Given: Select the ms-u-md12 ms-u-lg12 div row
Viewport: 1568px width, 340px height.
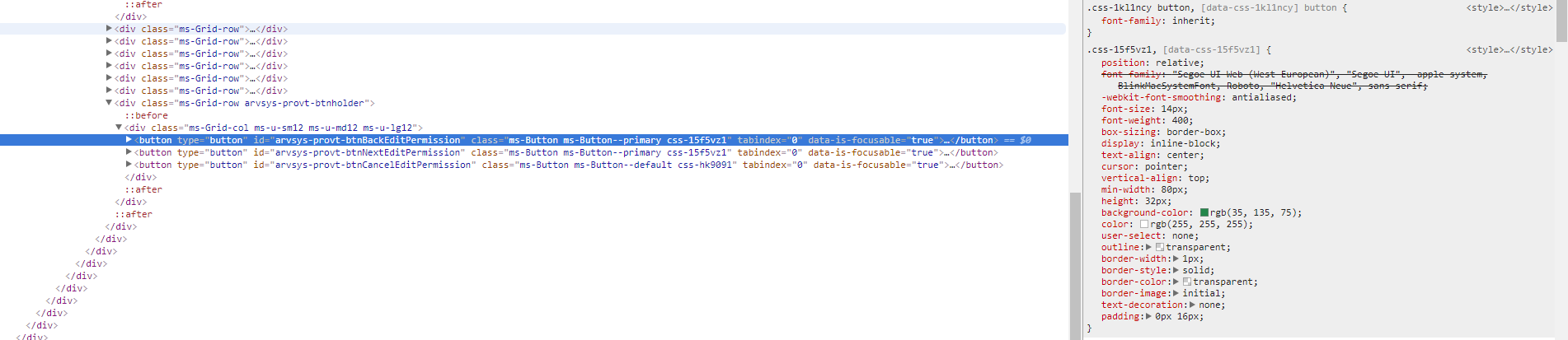Looking at the screenshot, I should pyautogui.click(x=534, y=128).
